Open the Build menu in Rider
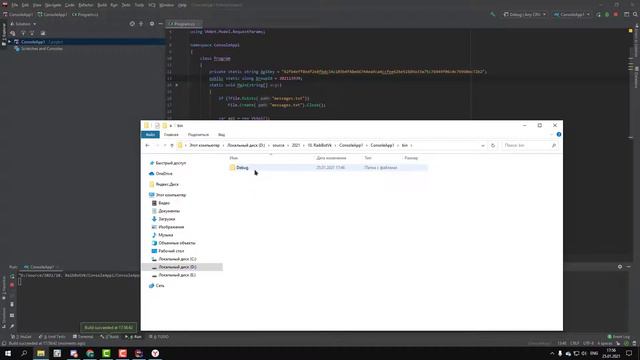Viewport: 640px width, 360px height. (x=102, y=5)
